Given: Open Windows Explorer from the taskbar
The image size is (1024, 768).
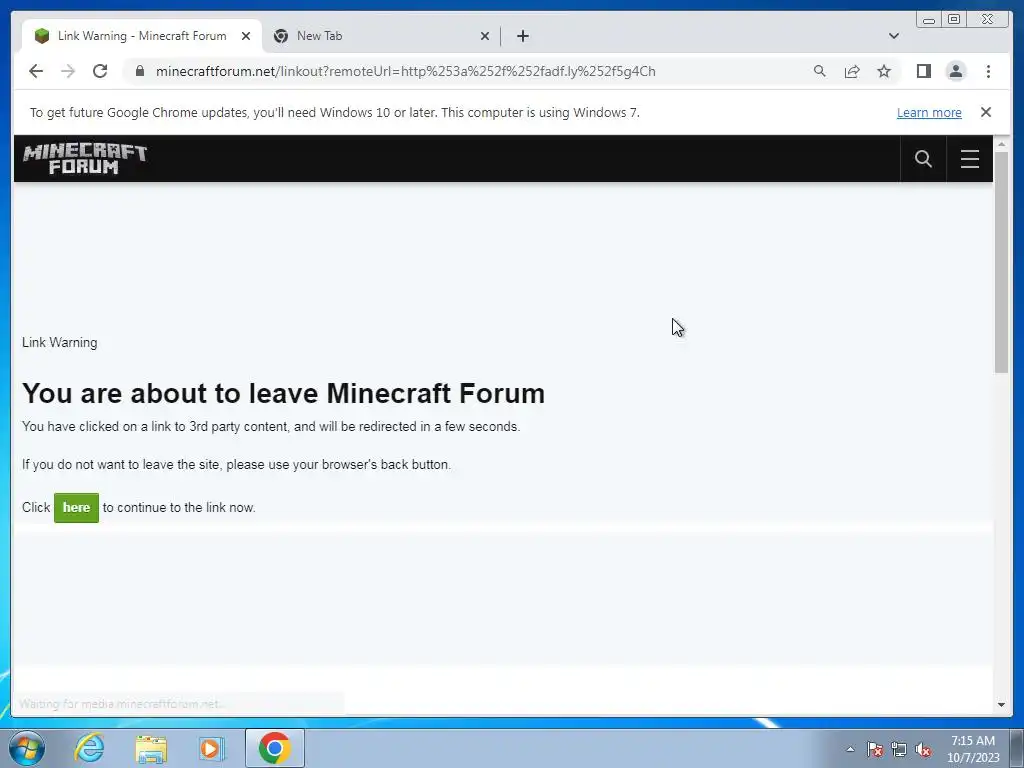Looking at the screenshot, I should [151, 748].
